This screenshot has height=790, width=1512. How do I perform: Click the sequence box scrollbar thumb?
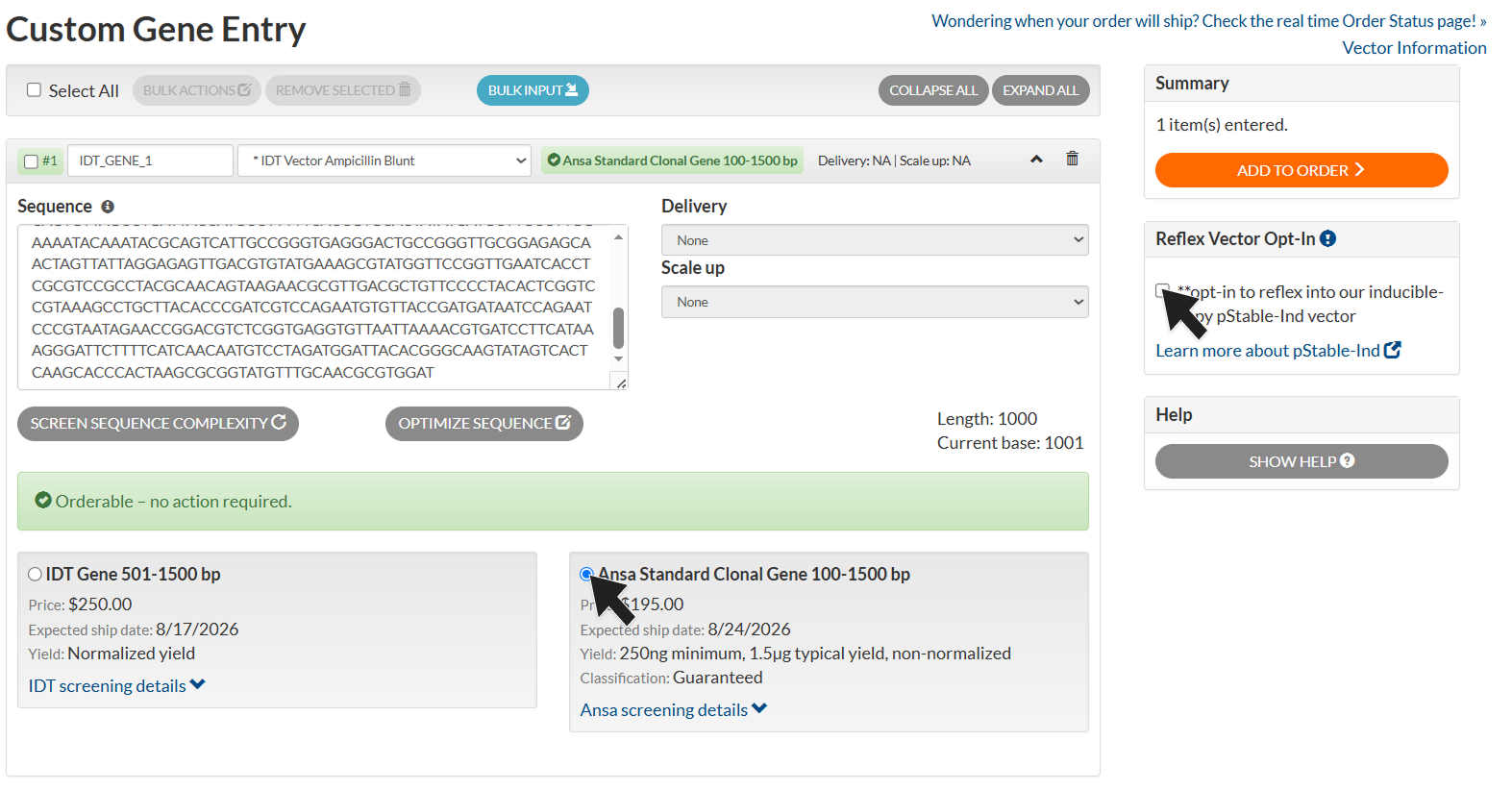tap(618, 327)
